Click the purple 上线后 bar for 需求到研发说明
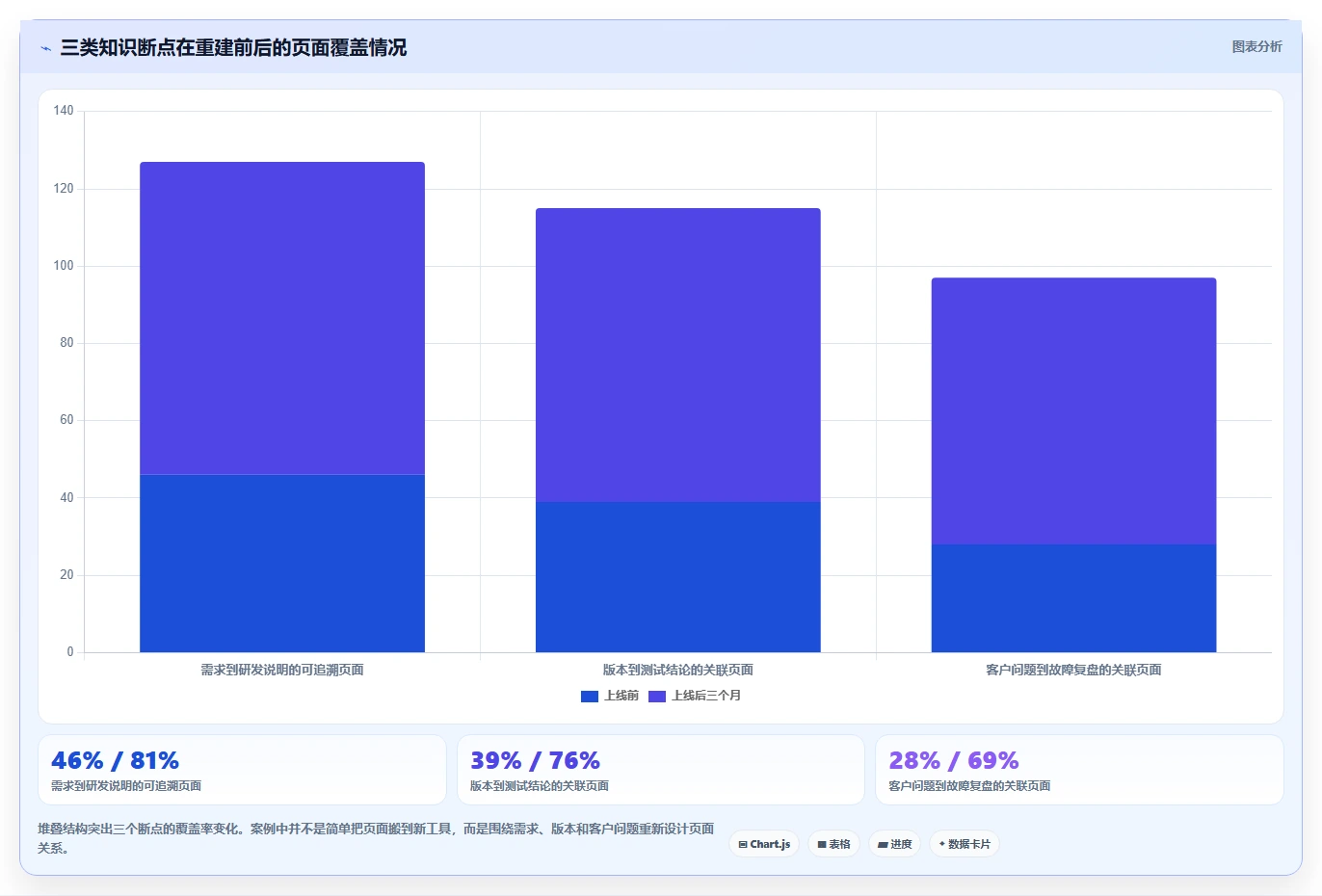This screenshot has width=1322, height=896. coord(282,318)
